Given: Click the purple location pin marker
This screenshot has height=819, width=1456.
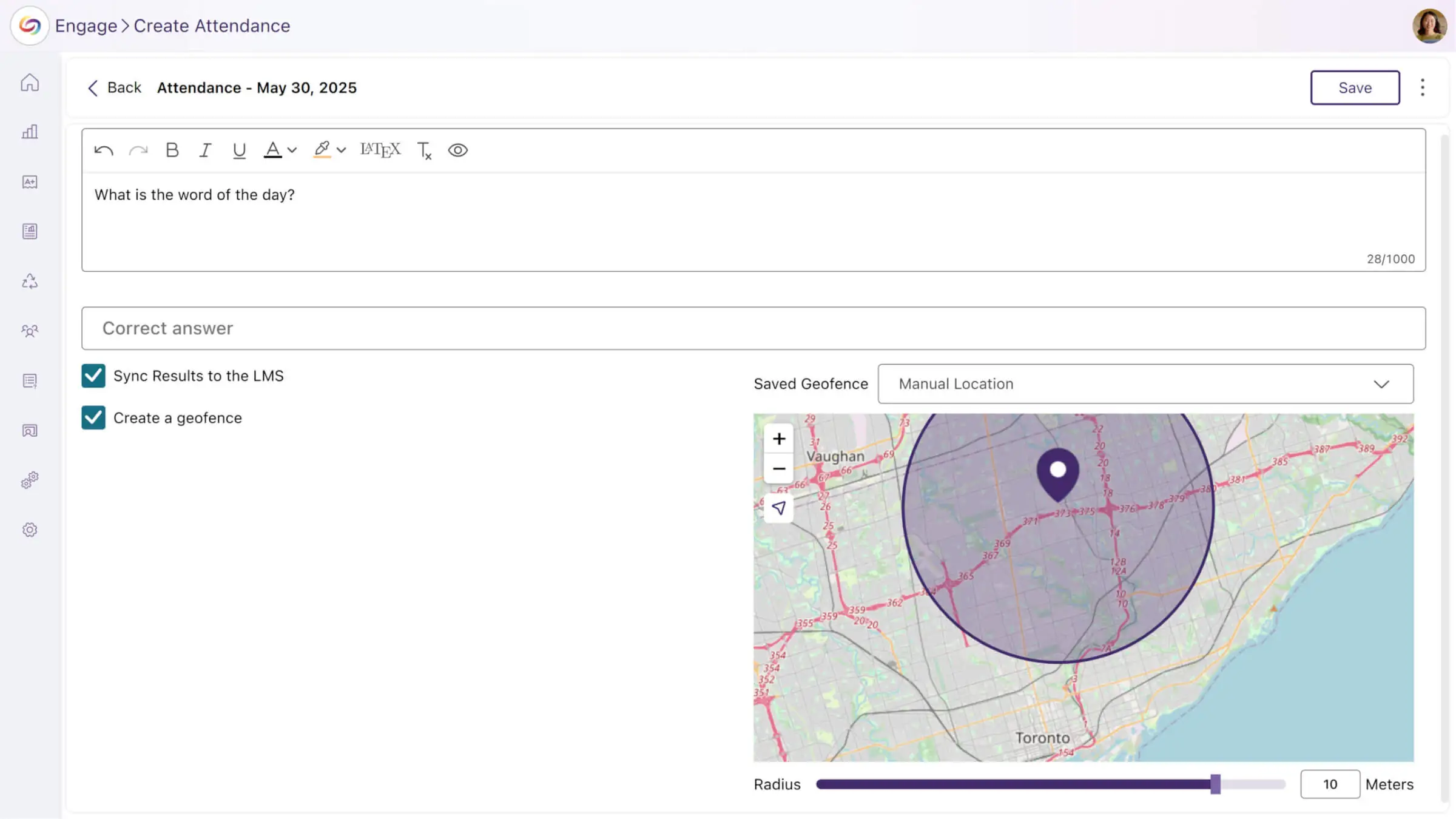Looking at the screenshot, I should (x=1058, y=474).
